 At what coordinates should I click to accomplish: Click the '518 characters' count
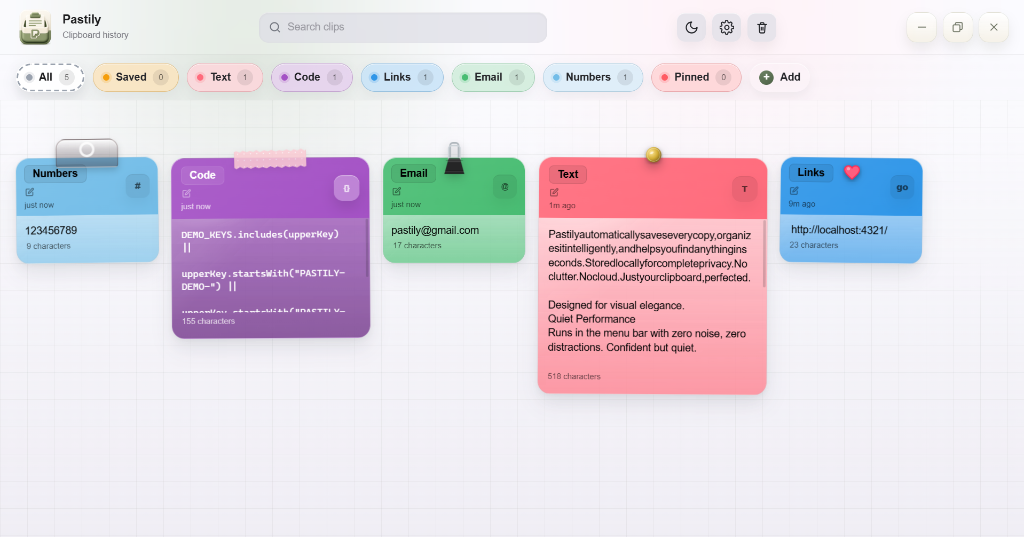tap(574, 376)
